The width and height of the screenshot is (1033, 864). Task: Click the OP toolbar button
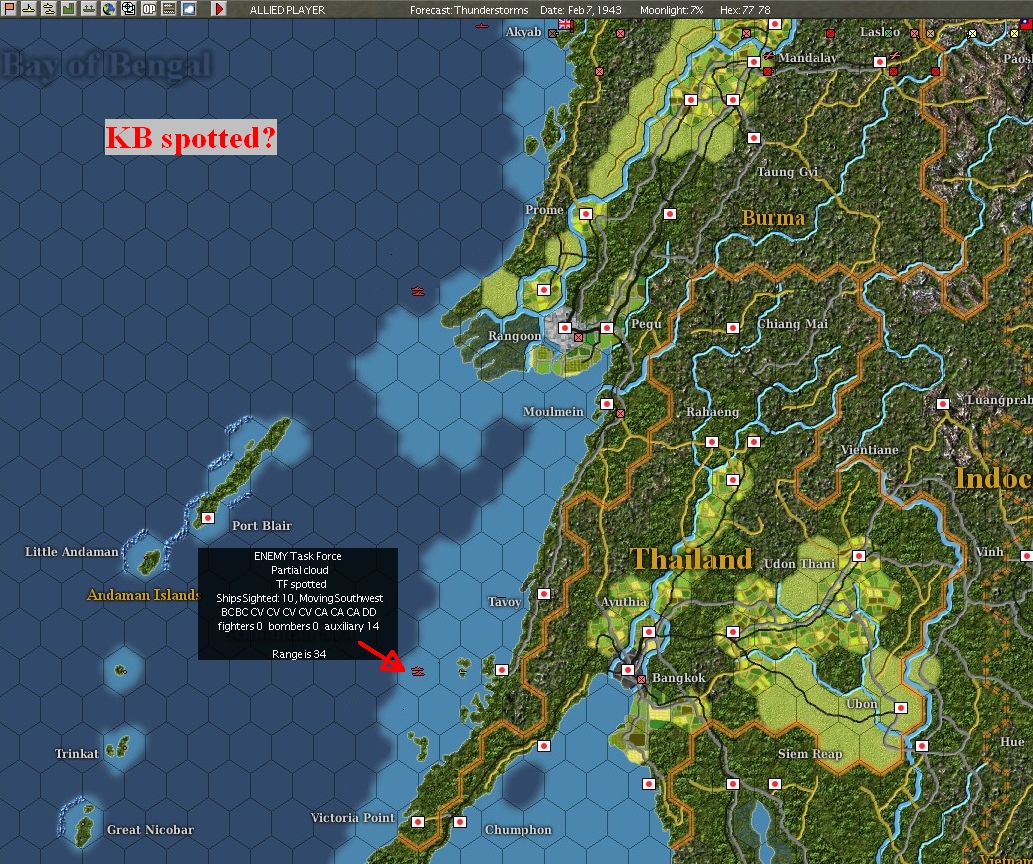pos(149,9)
